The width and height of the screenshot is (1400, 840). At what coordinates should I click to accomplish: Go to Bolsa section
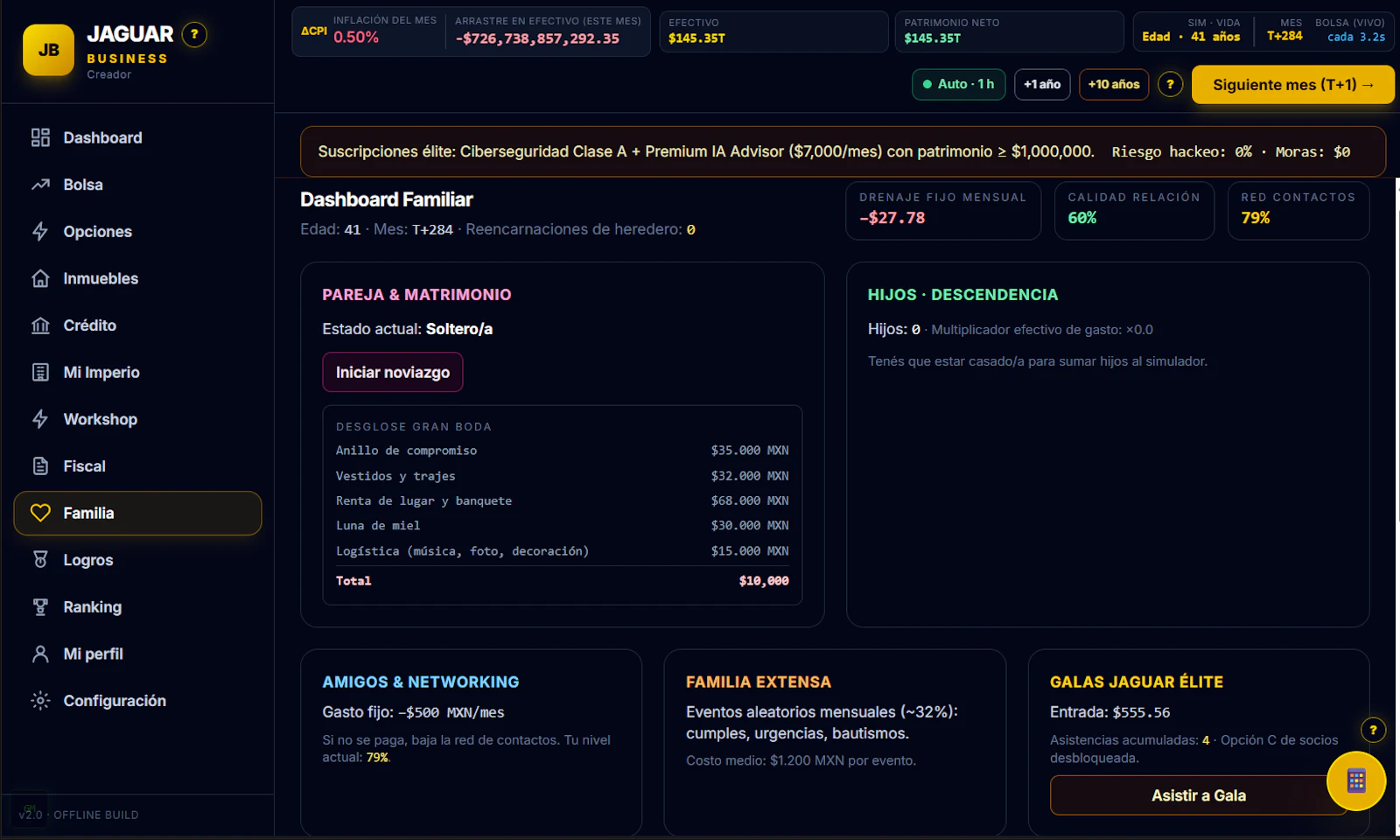click(x=137, y=185)
